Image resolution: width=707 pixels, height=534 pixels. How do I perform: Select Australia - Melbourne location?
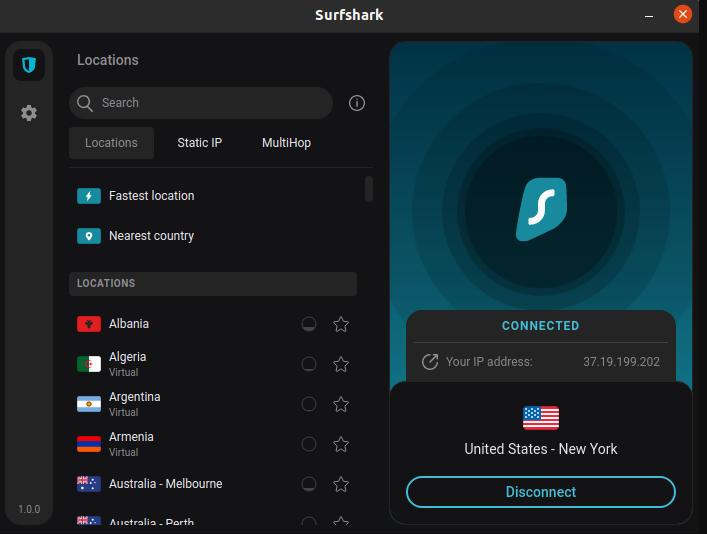pos(166,484)
